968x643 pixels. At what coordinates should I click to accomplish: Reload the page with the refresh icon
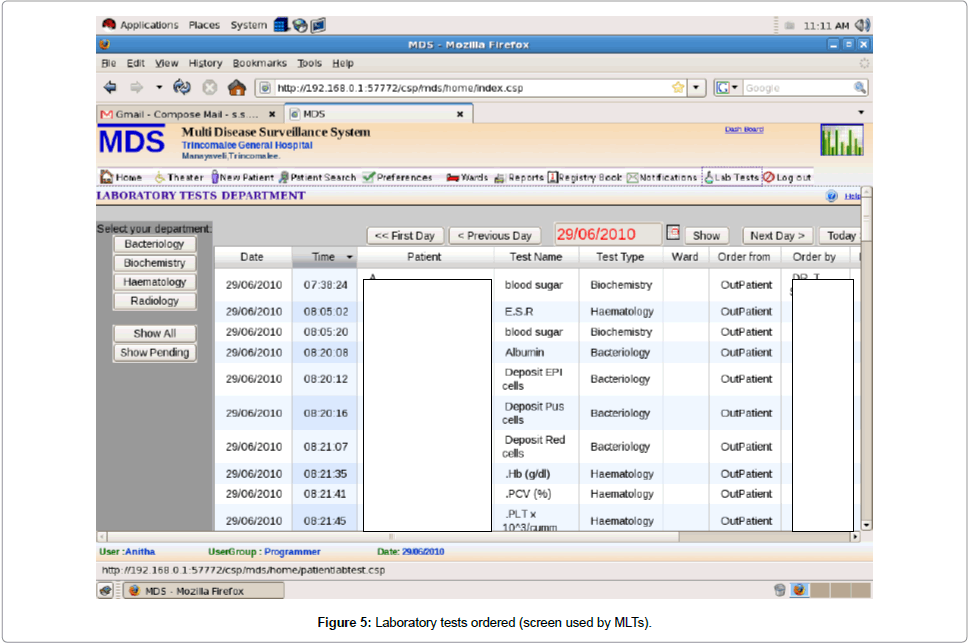click(x=182, y=88)
